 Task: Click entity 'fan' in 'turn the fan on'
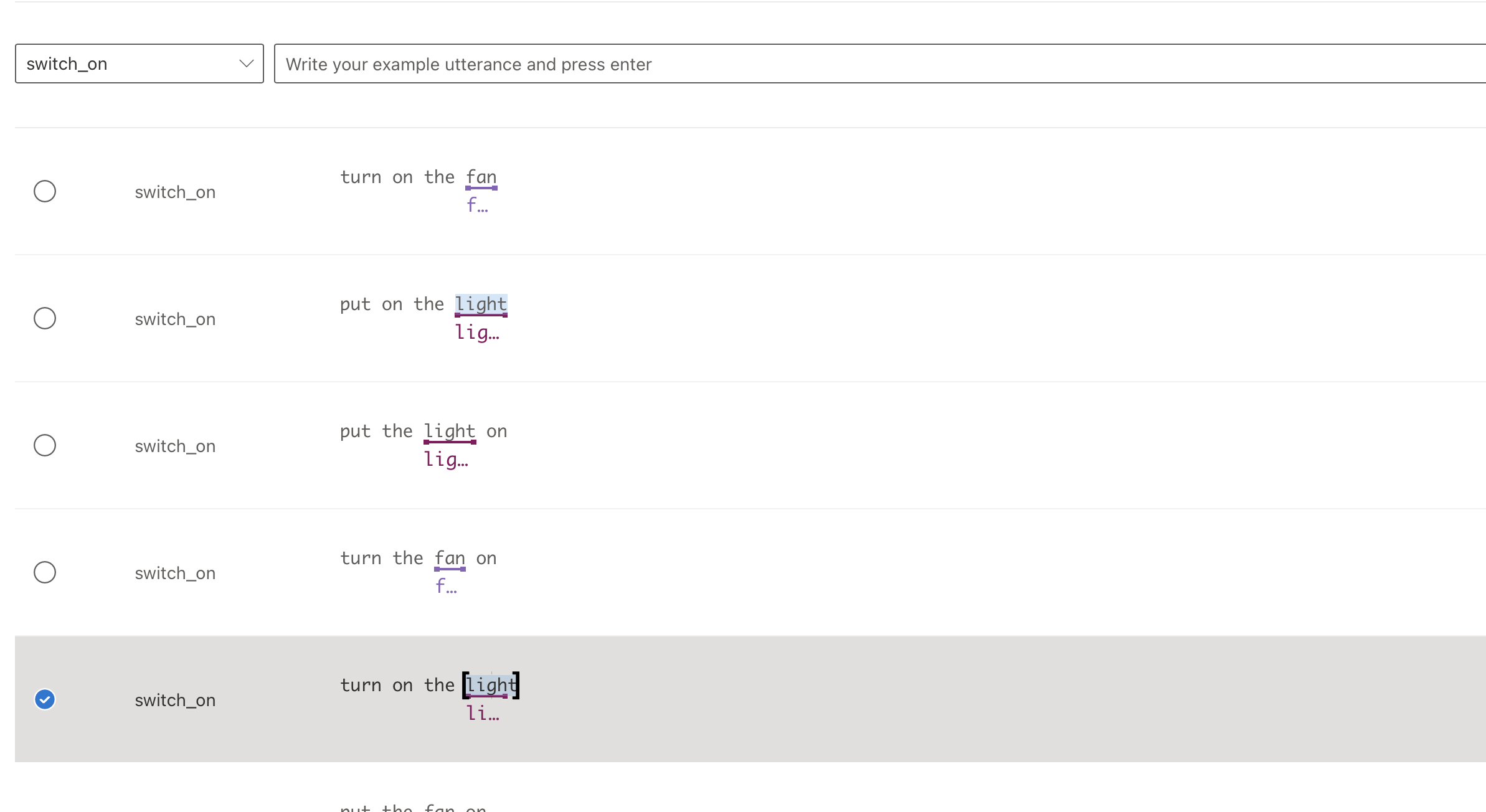[450, 559]
